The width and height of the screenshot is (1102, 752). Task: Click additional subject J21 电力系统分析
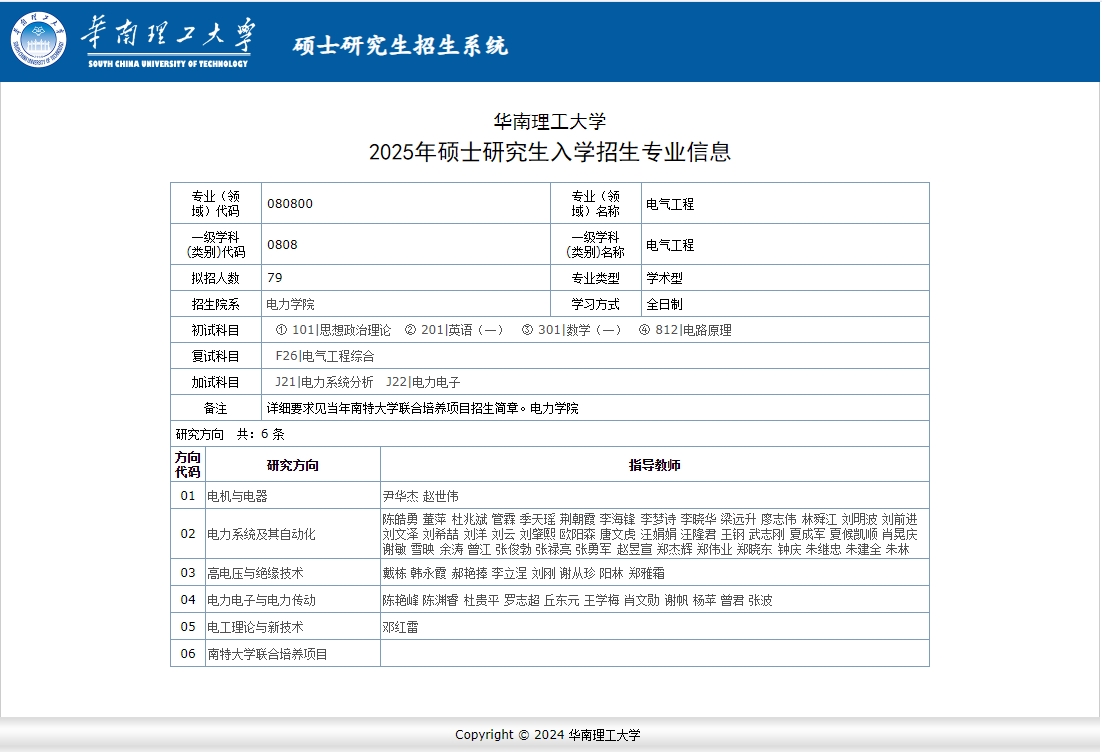pyautogui.click(x=324, y=382)
